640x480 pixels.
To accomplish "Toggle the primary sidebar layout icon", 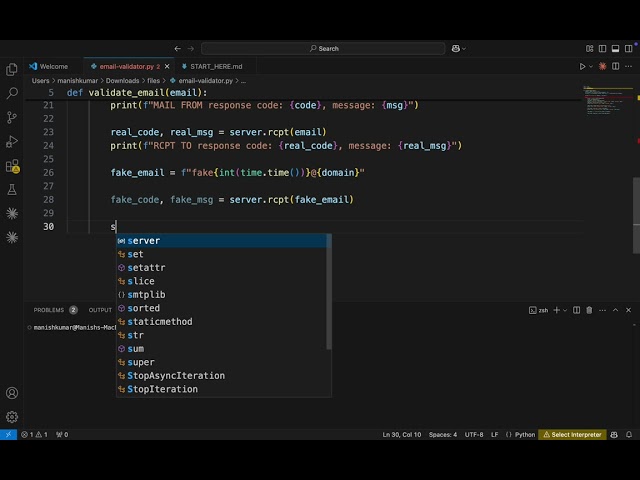I will (x=602, y=49).
